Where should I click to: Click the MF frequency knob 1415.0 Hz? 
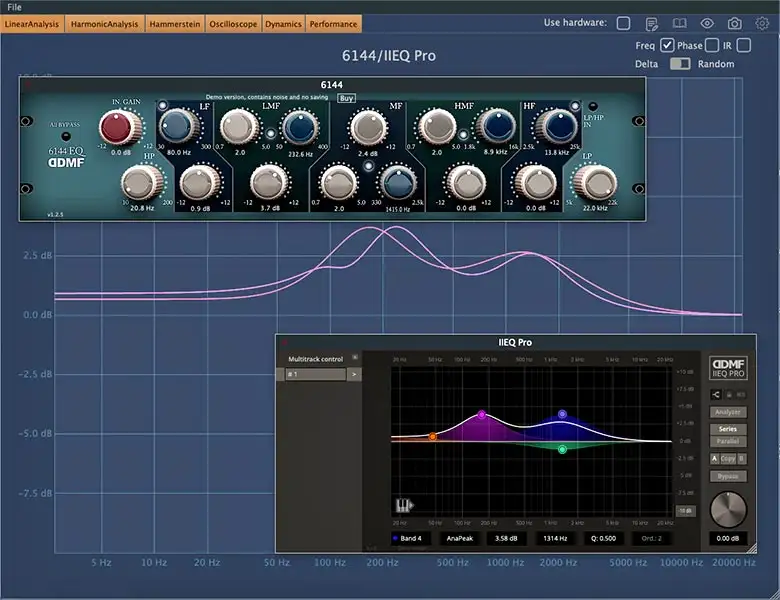[398, 184]
